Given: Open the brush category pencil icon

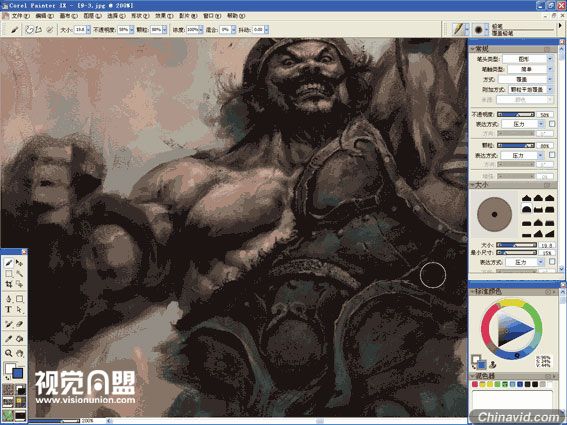Looking at the screenshot, I should point(459,29).
